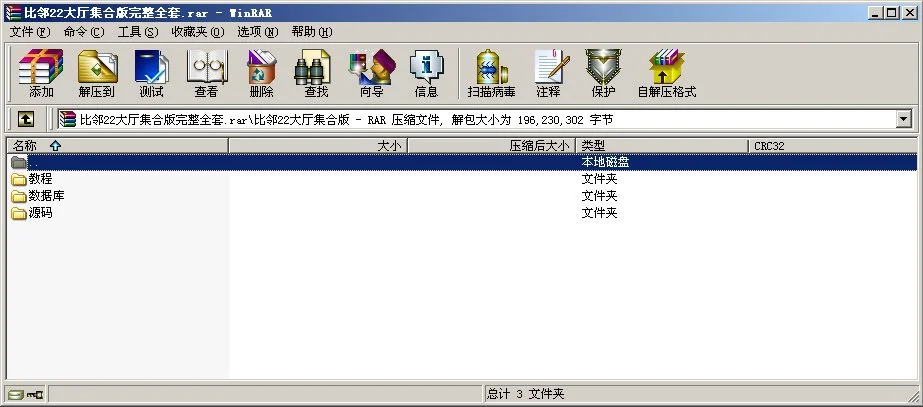Click the 自解压格式 (SFX) icon
This screenshot has height=407, width=923.
[x=666, y=73]
